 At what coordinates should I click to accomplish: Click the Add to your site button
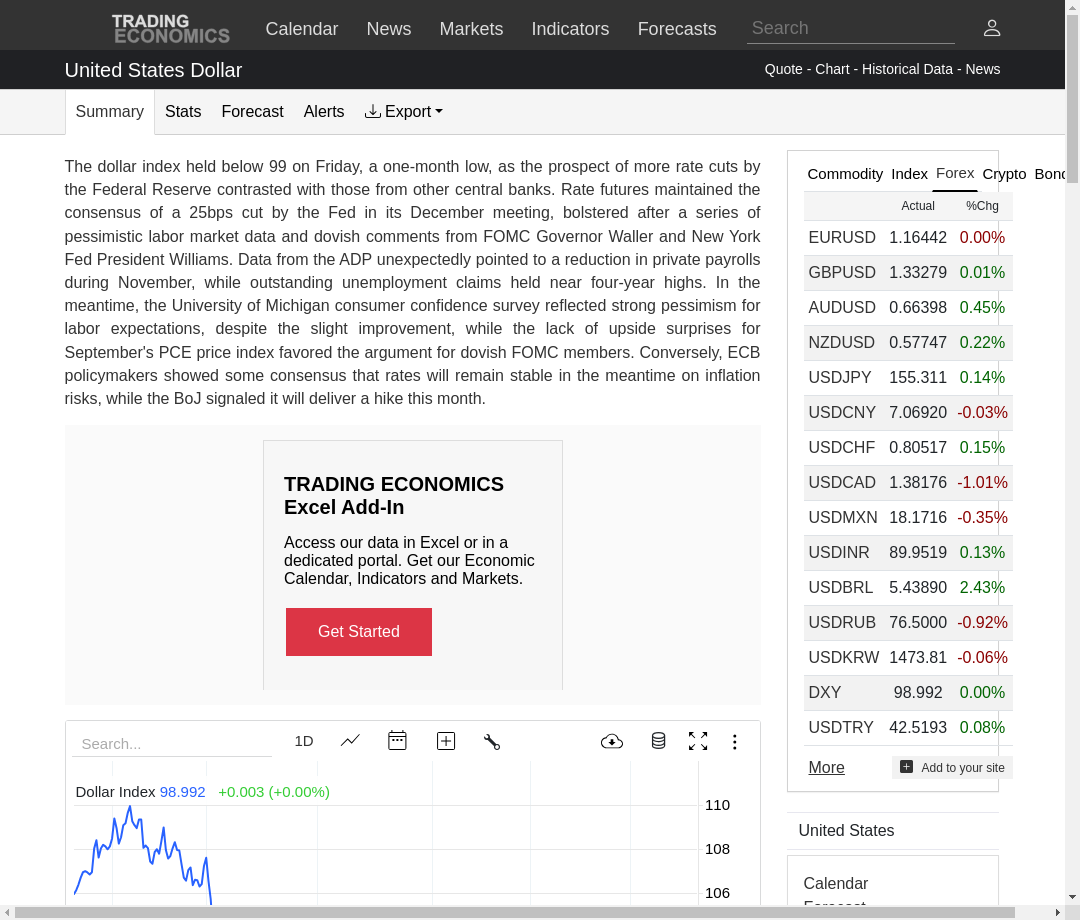click(952, 767)
